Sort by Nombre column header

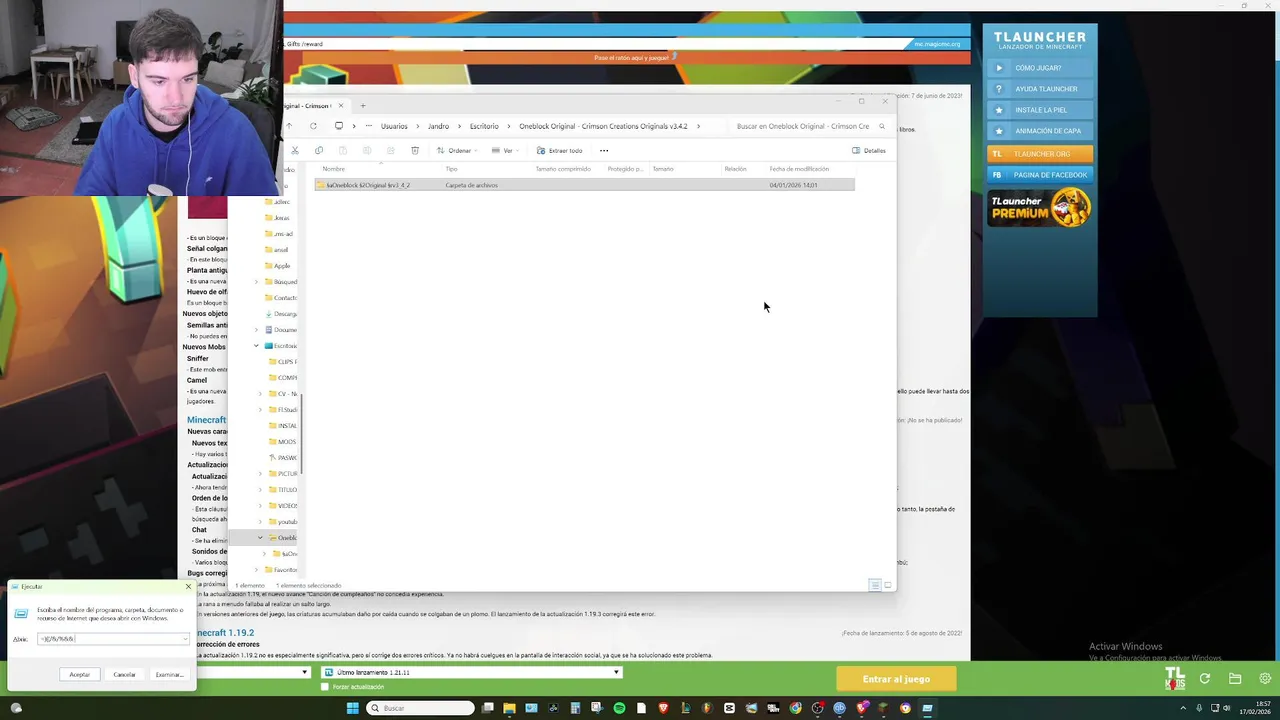point(334,169)
